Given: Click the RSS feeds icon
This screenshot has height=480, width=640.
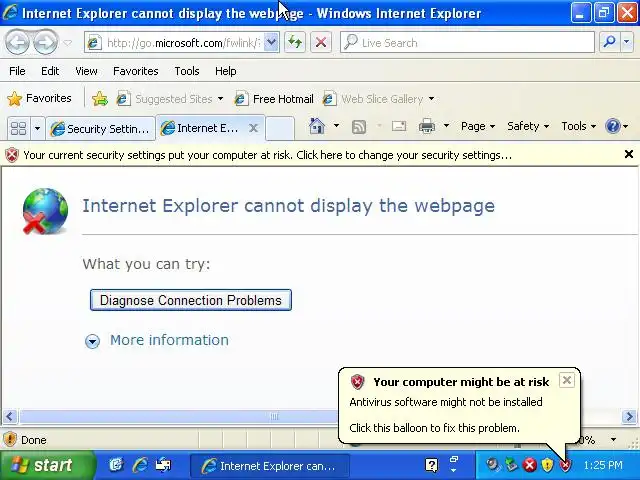Looking at the screenshot, I should tap(359, 127).
